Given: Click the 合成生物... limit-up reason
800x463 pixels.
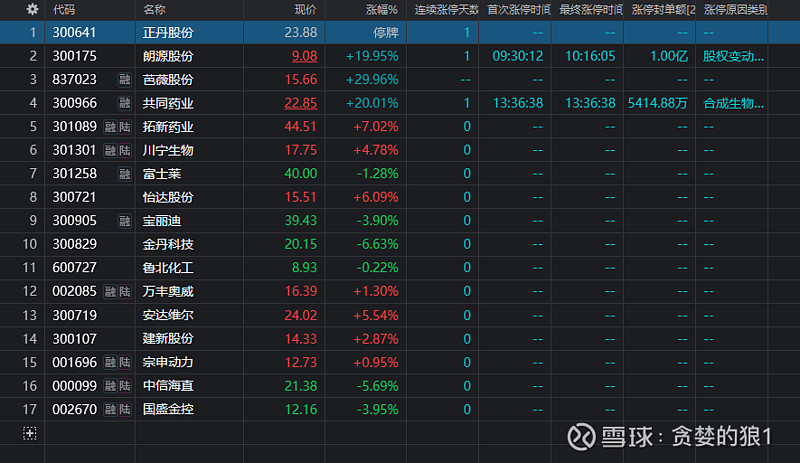Looking at the screenshot, I should point(734,103).
